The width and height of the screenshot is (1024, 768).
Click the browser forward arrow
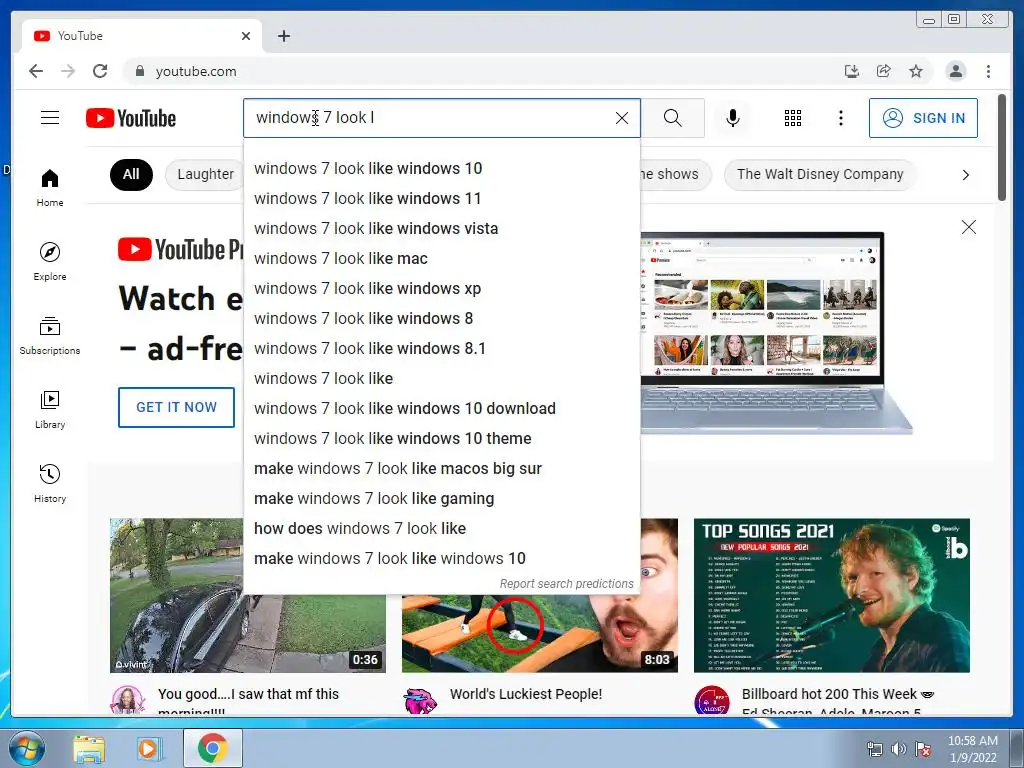[68, 71]
